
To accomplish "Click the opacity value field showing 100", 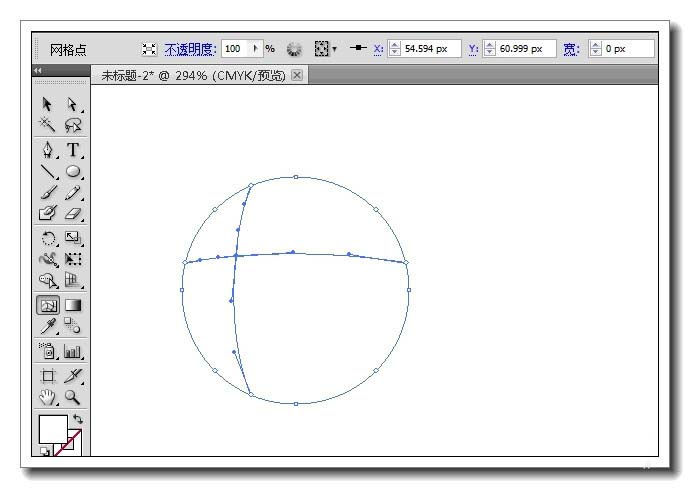I will click(x=235, y=49).
